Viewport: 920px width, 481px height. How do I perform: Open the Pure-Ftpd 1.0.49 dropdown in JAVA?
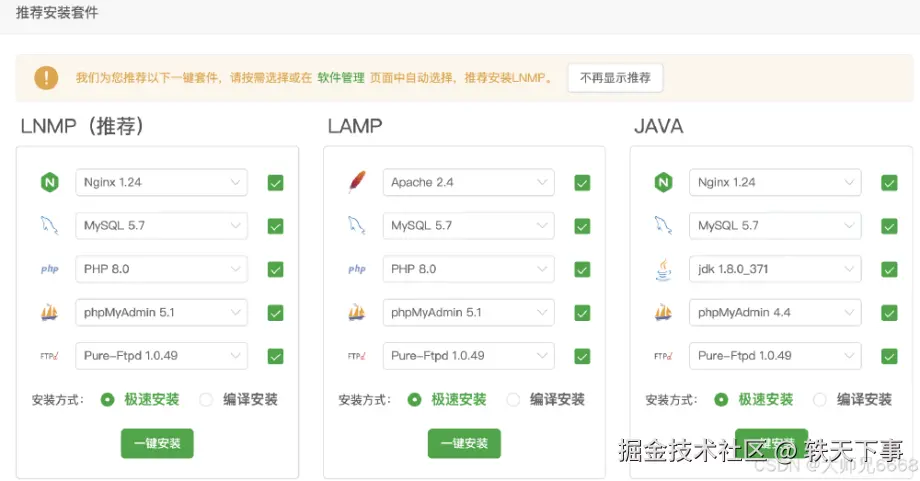point(775,356)
